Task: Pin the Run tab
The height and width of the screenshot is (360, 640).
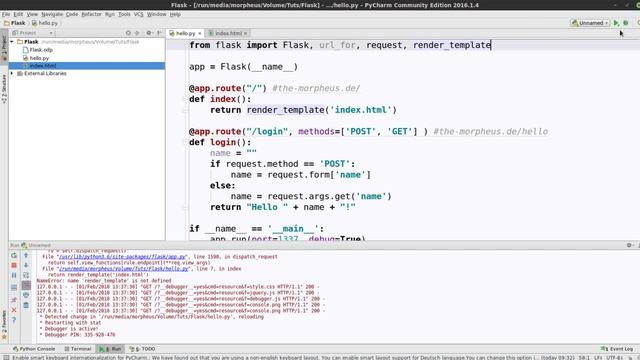Action: pos(14,300)
